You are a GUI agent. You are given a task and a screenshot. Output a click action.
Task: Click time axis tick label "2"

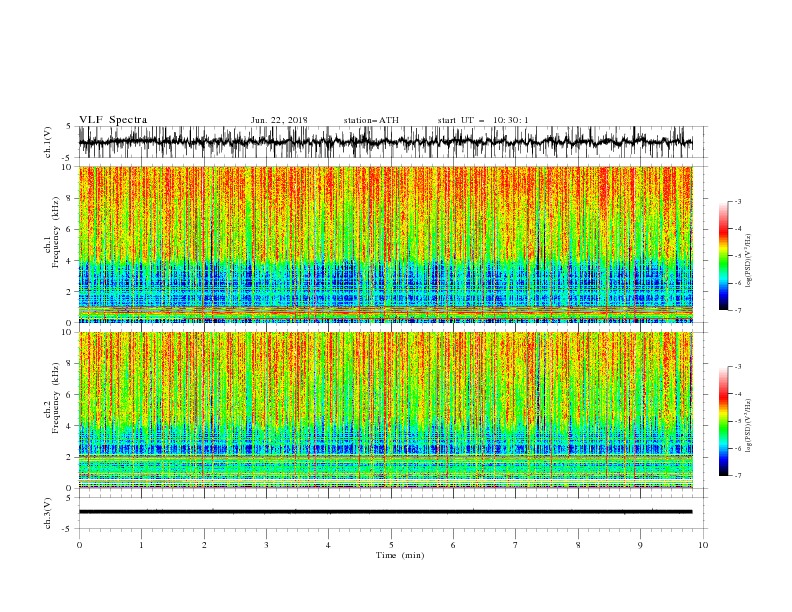tap(204, 545)
